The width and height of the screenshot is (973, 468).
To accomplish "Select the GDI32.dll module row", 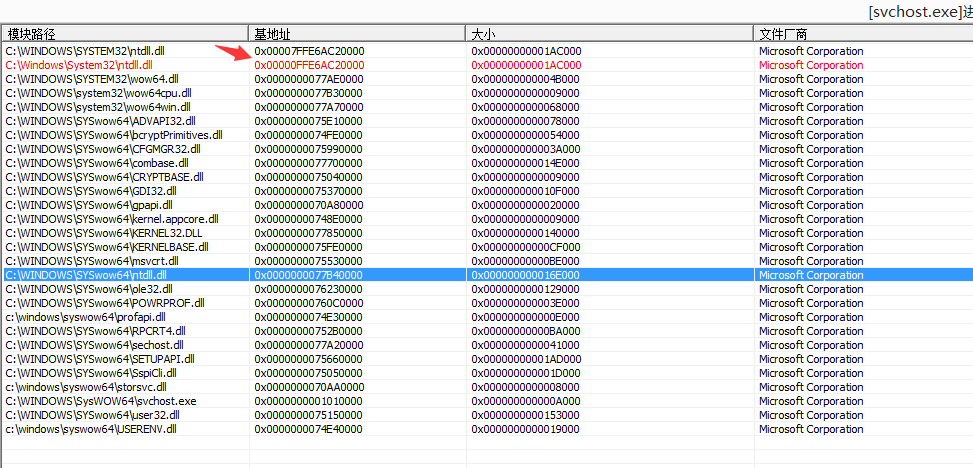I will pyautogui.click(x=488, y=191).
